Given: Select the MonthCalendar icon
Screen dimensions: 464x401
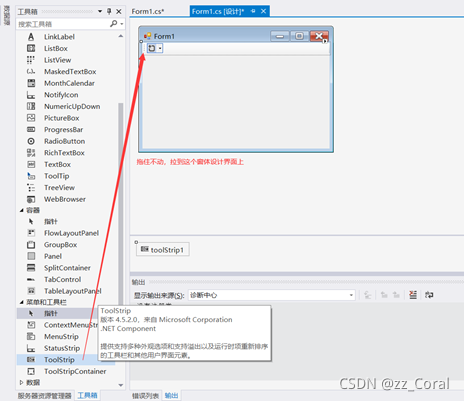Looking at the screenshot, I should coord(31,83).
